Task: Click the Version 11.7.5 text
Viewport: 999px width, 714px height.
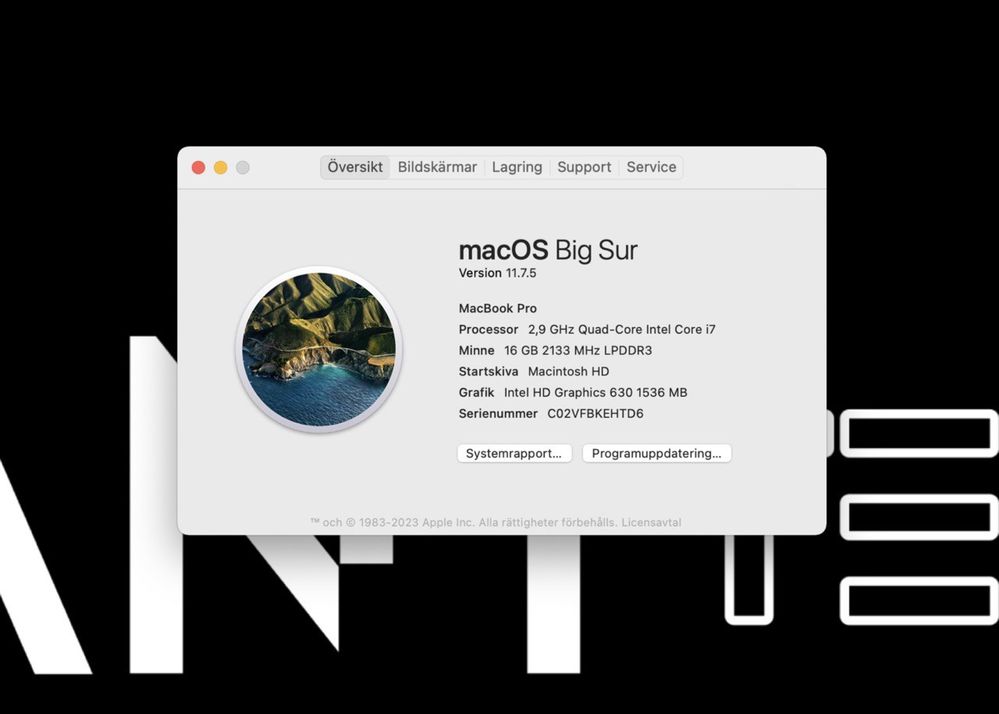Action: (x=497, y=273)
